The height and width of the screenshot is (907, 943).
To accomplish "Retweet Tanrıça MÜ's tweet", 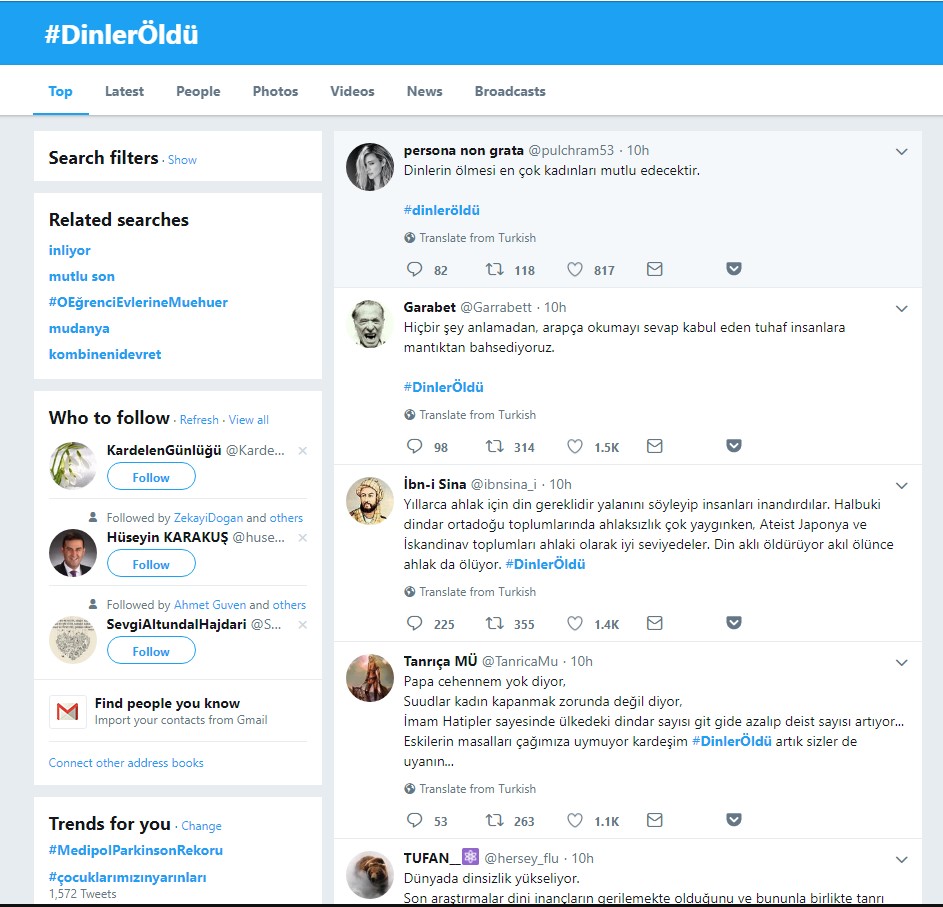I will click(x=495, y=820).
